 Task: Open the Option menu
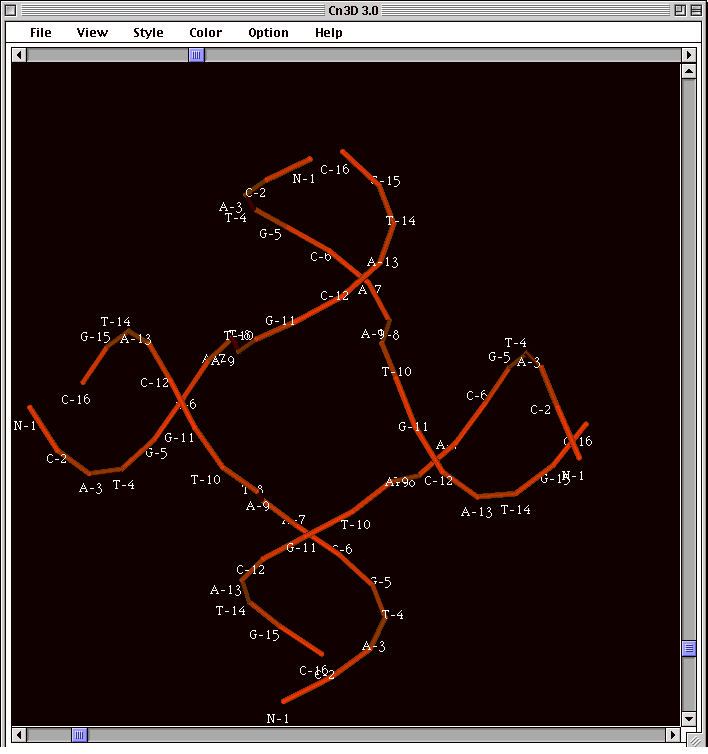pyautogui.click(x=268, y=33)
